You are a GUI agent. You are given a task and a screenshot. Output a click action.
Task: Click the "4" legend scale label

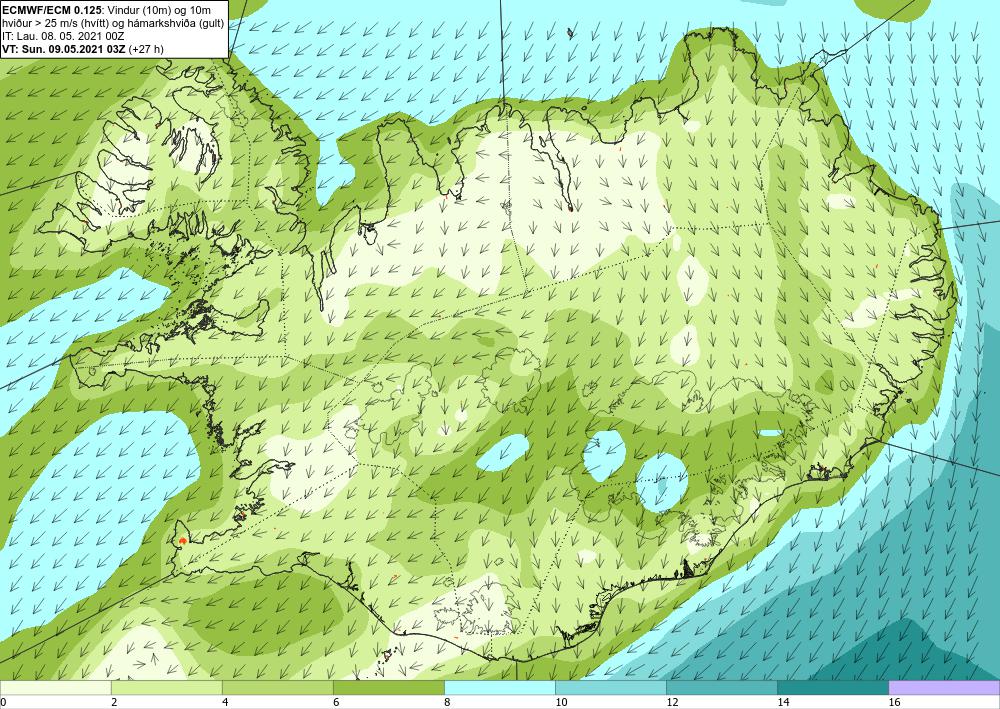click(x=224, y=702)
